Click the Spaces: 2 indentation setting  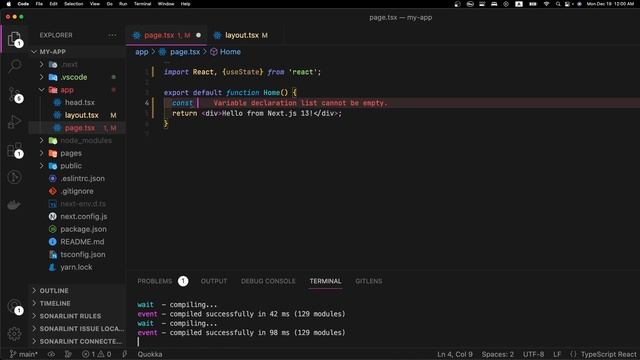pyautogui.click(x=498, y=354)
